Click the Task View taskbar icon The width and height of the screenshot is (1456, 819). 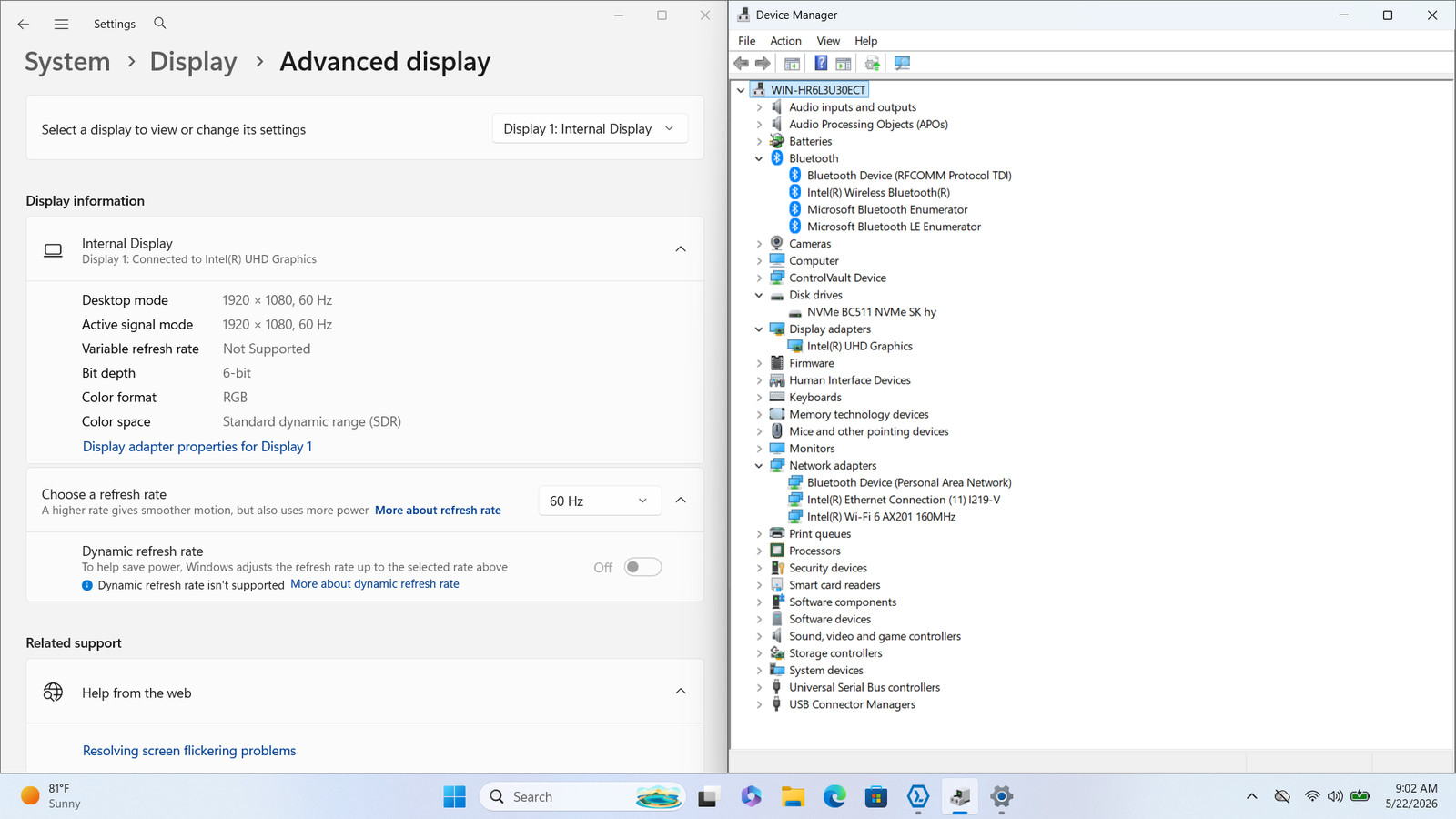click(x=708, y=796)
